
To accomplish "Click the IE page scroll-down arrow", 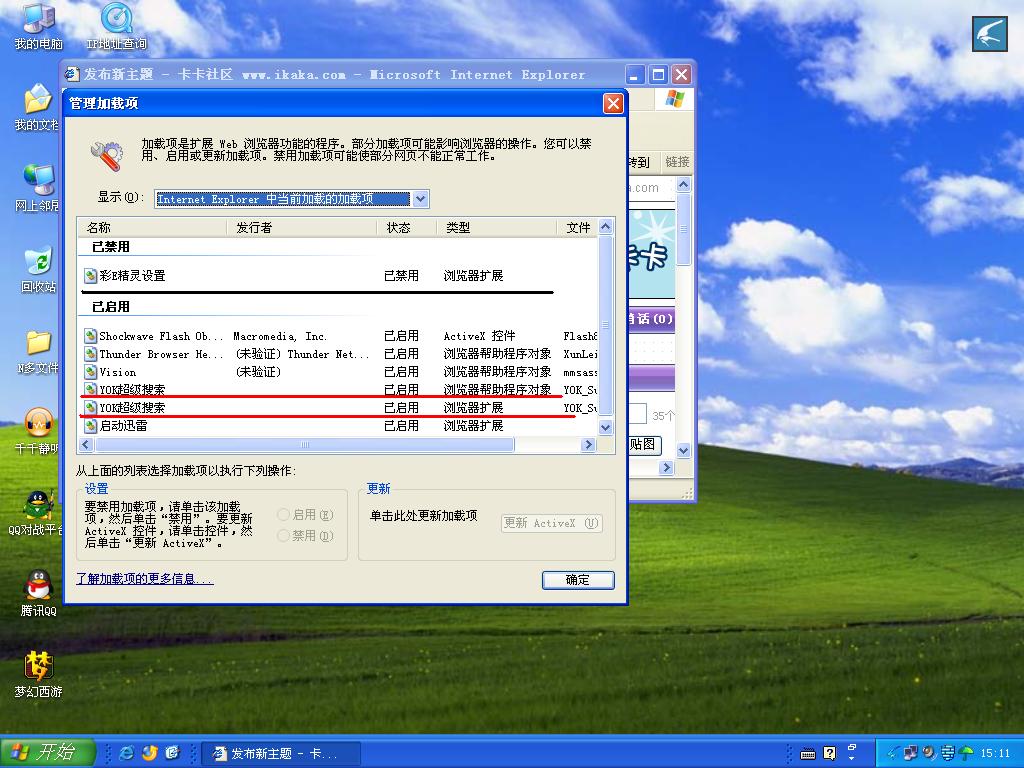I will pyautogui.click(x=684, y=450).
